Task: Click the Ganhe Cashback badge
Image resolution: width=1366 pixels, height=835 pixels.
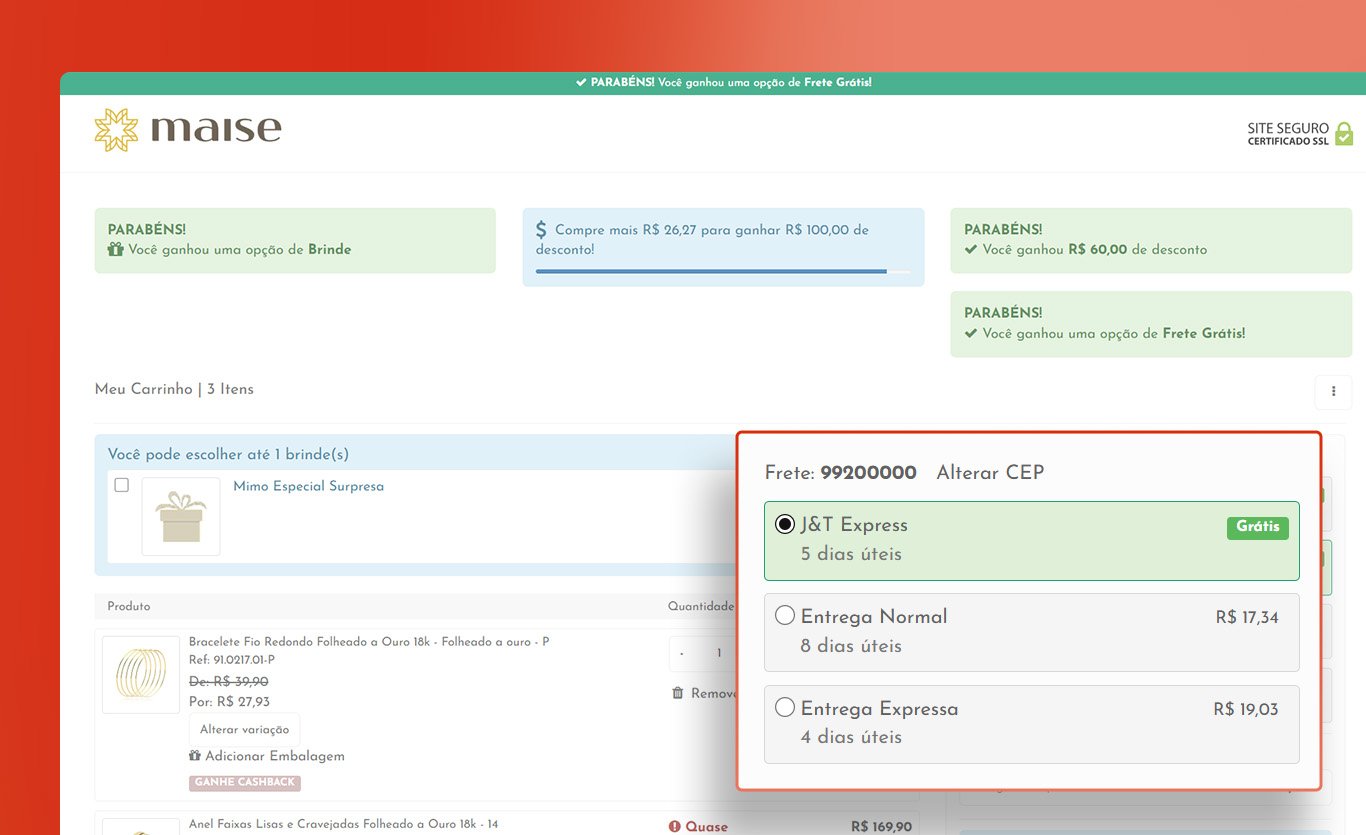Action: 245,783
